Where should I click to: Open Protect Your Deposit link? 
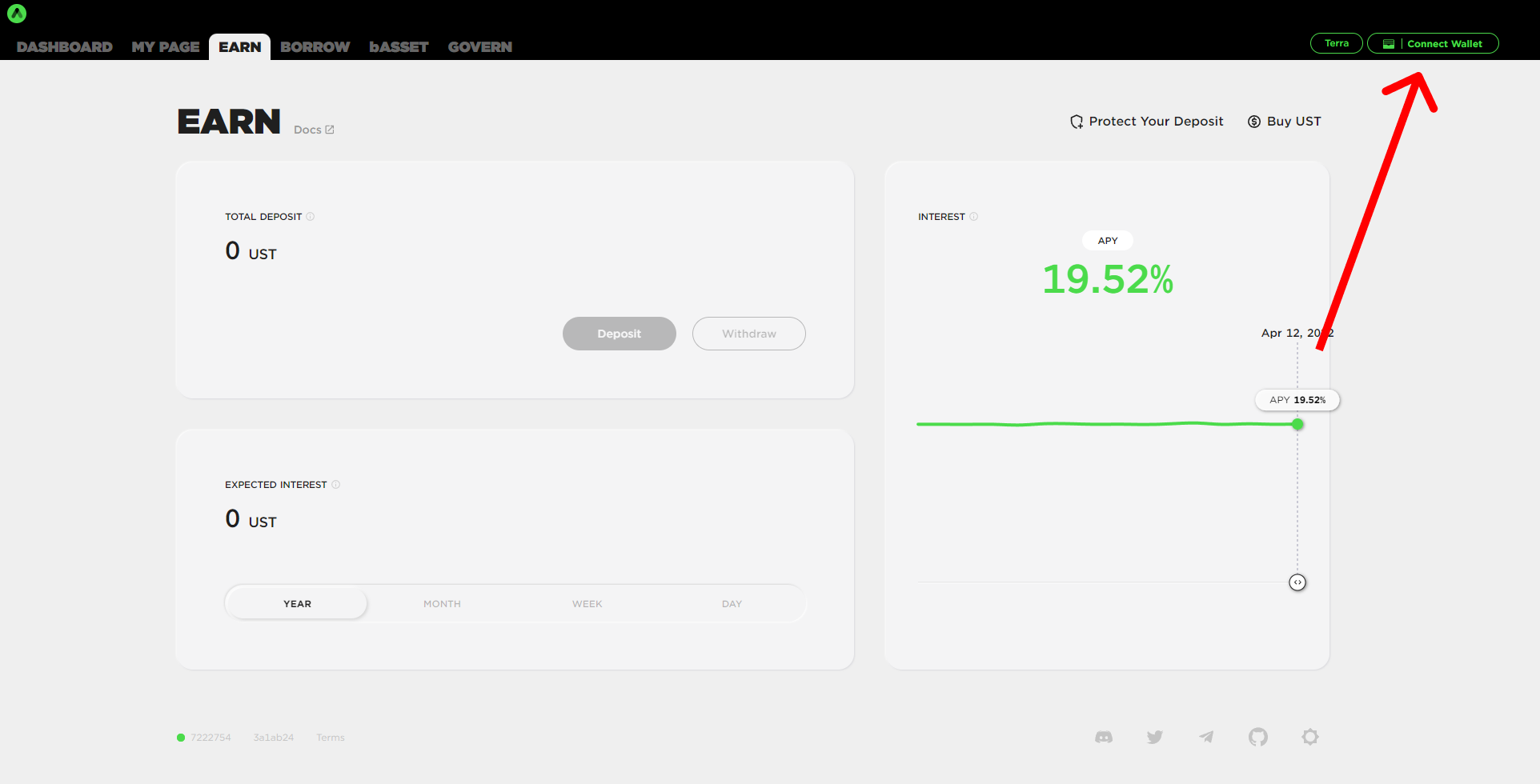click(x=1147, y=122)
